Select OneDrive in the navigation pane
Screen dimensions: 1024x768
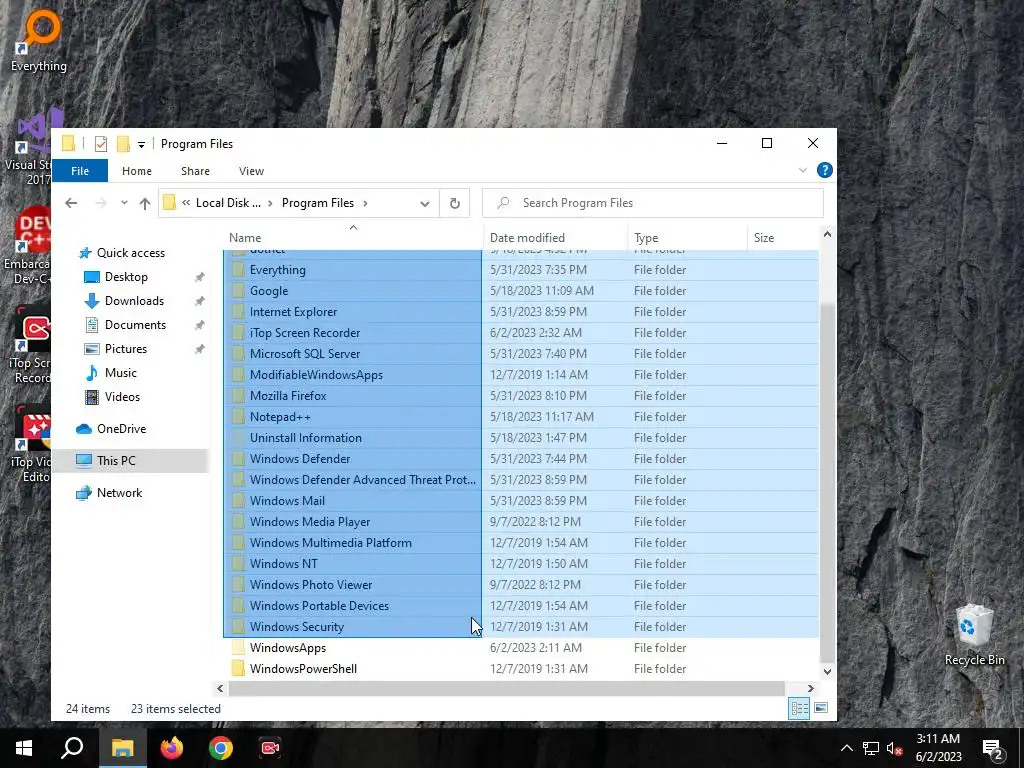pyautogui.click(x=121, y=429)
